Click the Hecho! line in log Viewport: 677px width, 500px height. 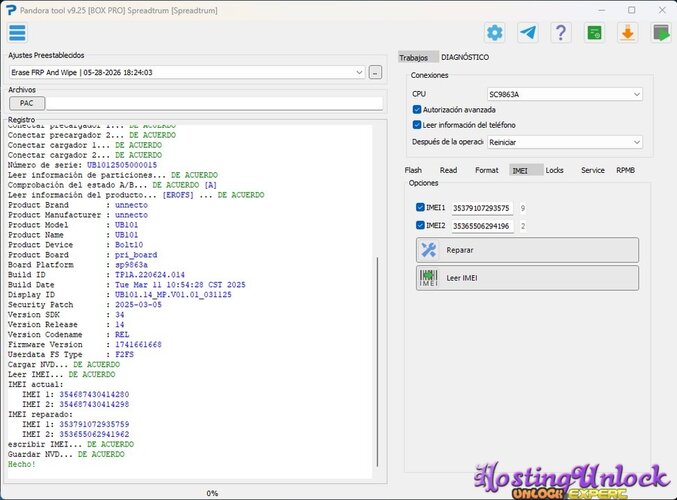(22, 464)
